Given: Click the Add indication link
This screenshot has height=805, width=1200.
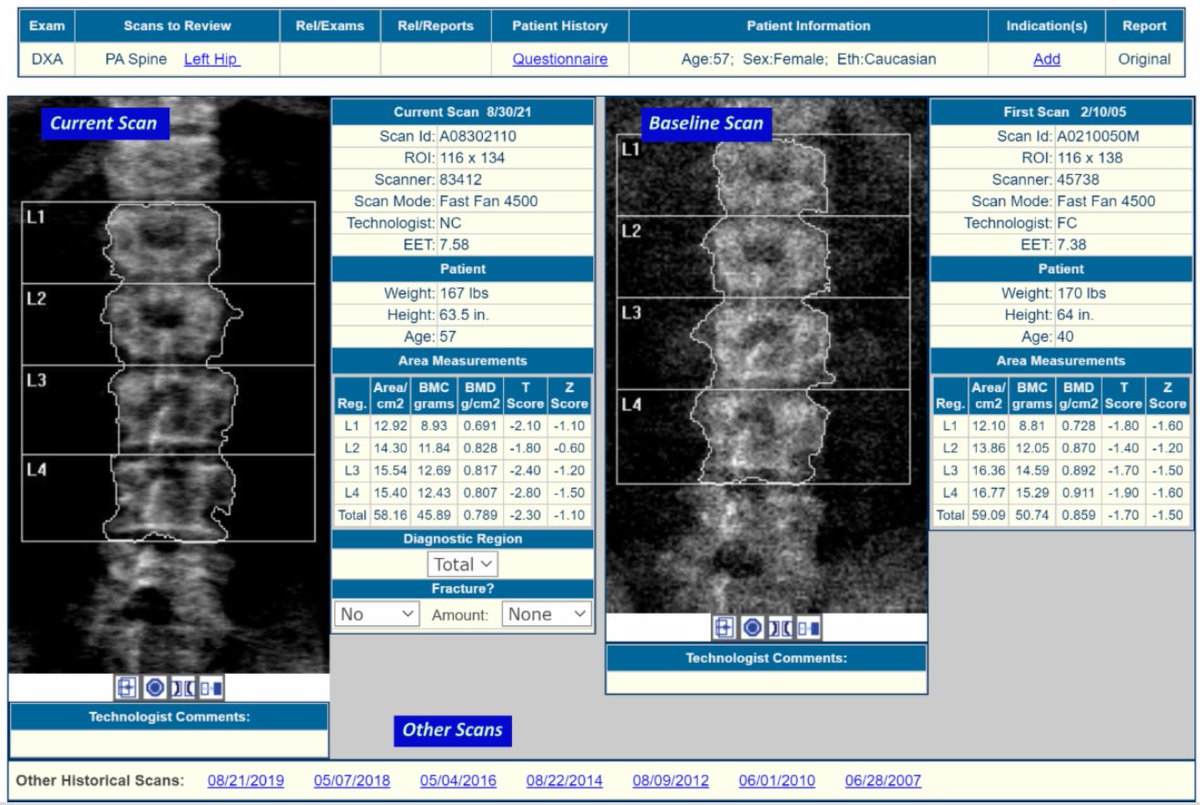Looking at the screenshot, I should click(1047, 59).
